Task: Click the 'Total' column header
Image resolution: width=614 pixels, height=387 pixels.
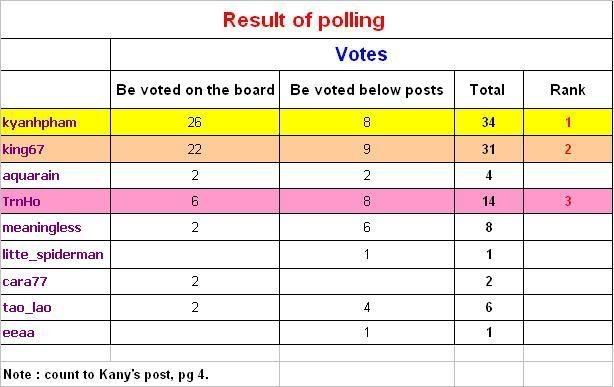Action: pos(489,90)
